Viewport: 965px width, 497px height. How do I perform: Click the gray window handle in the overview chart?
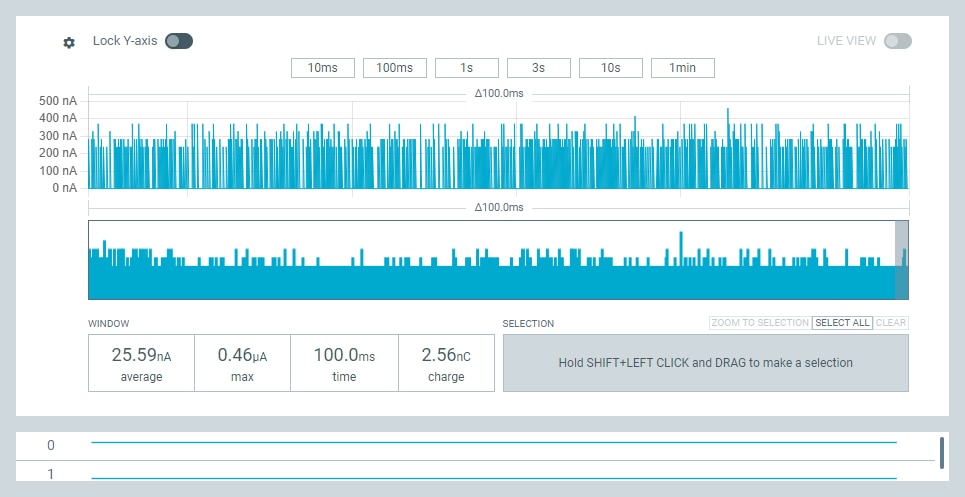901,260
